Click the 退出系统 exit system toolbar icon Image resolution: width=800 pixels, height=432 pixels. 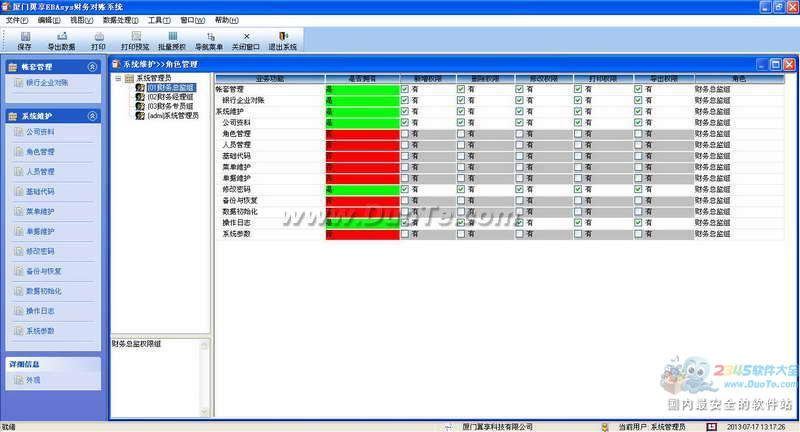[283, 41]
